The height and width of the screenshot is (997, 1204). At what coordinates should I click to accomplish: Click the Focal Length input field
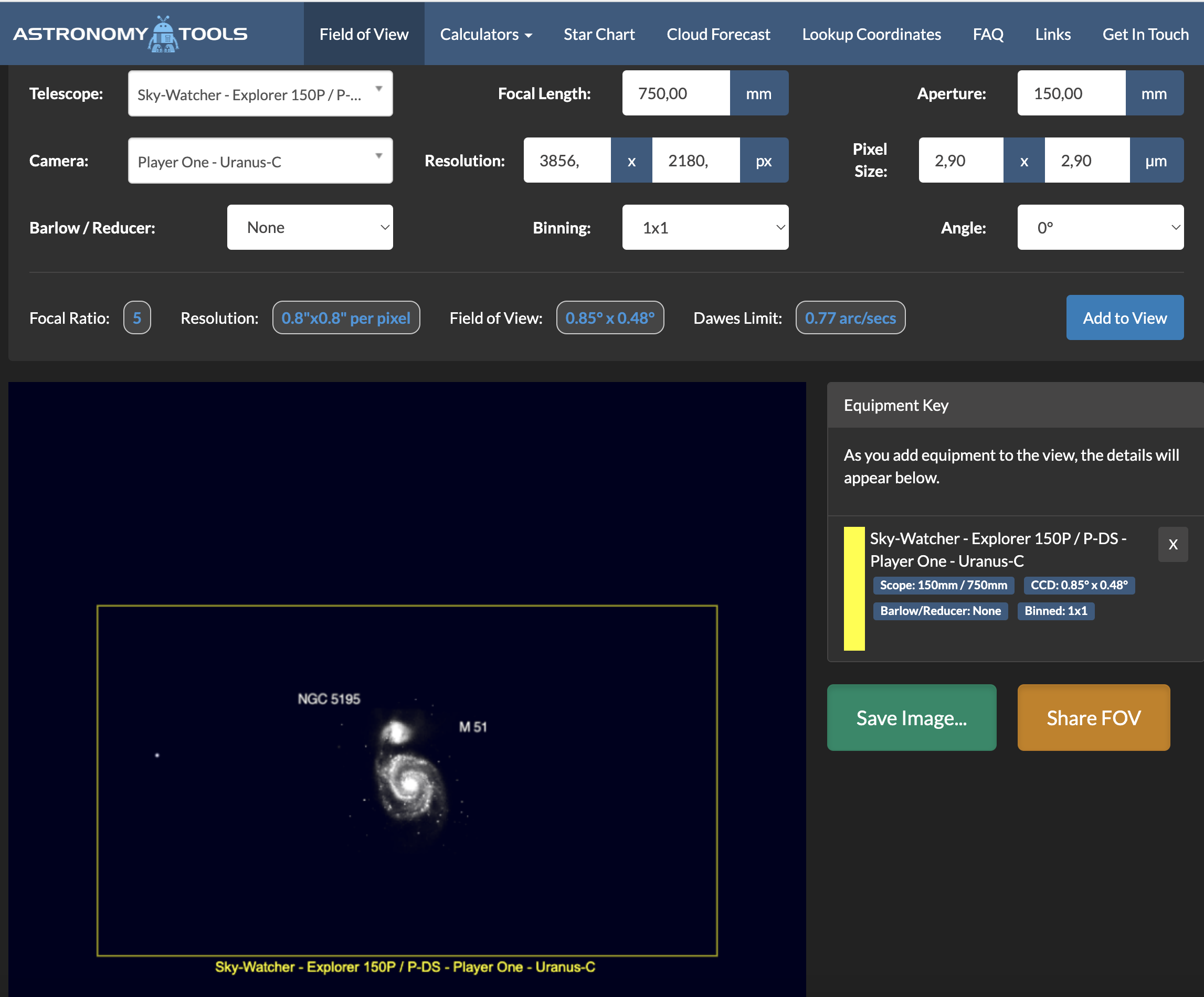[x=675, y=94]
